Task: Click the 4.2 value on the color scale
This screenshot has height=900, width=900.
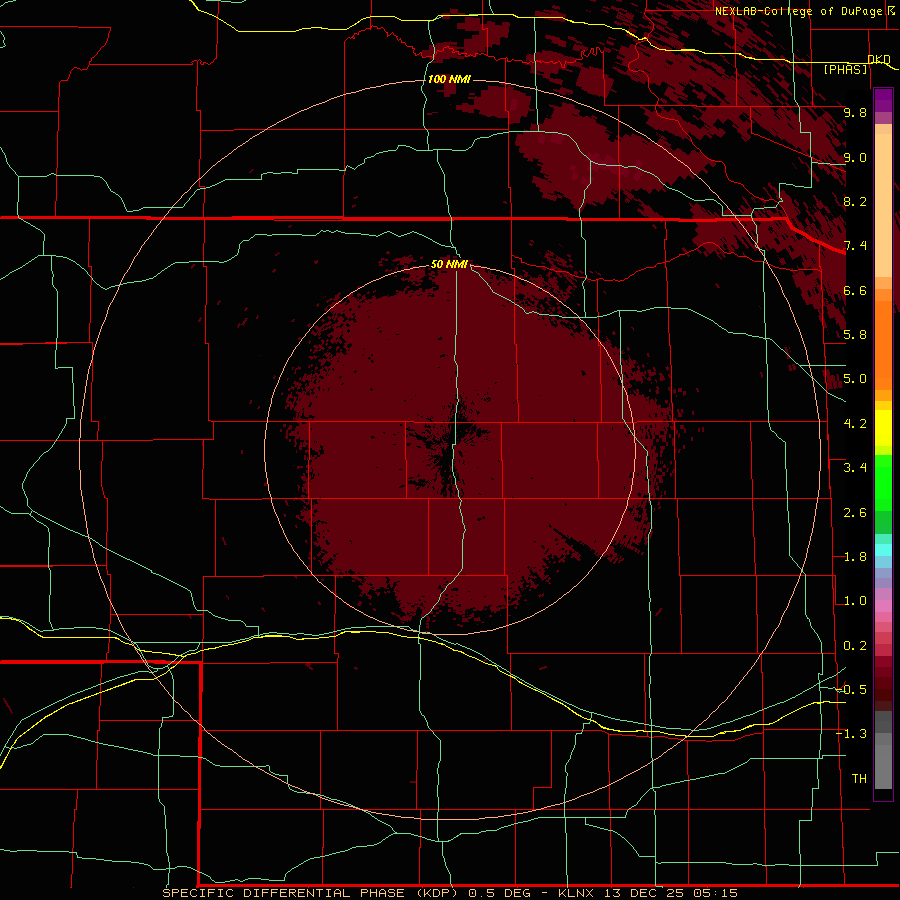Action: [855, 424]
